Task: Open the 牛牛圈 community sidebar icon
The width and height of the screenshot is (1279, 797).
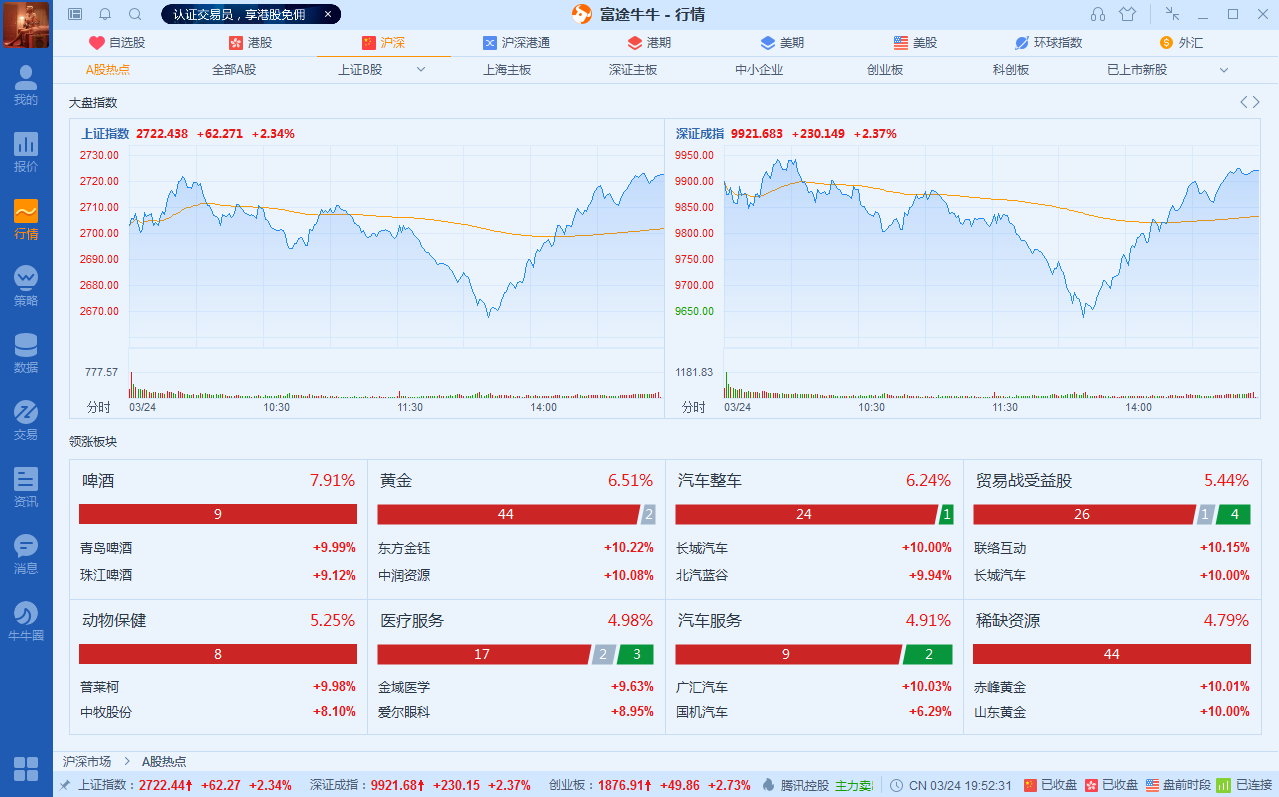Action: coord(26,621)
